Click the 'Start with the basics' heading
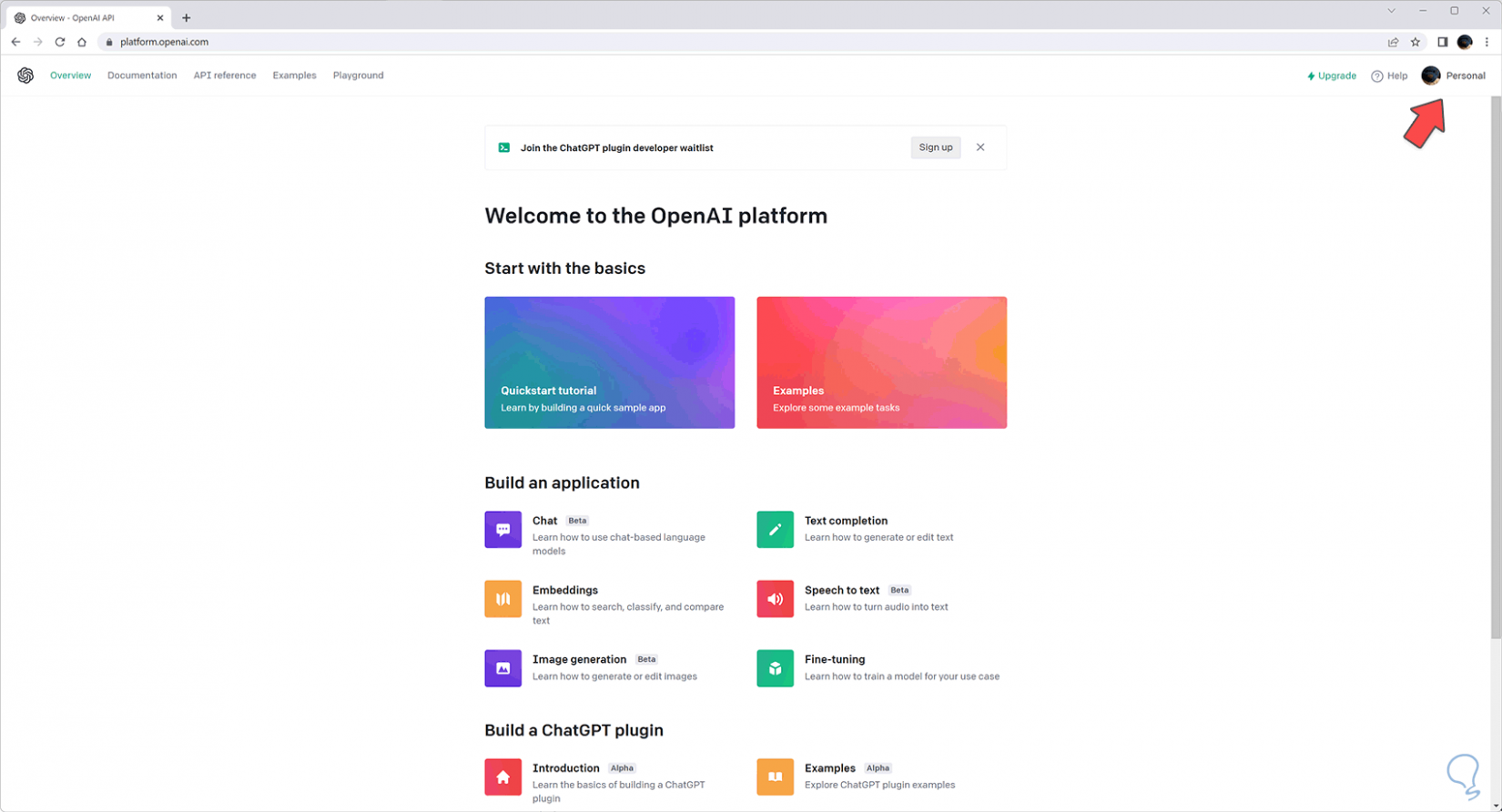The height and width of the screenshot is (812, 1502). point(564,269)
